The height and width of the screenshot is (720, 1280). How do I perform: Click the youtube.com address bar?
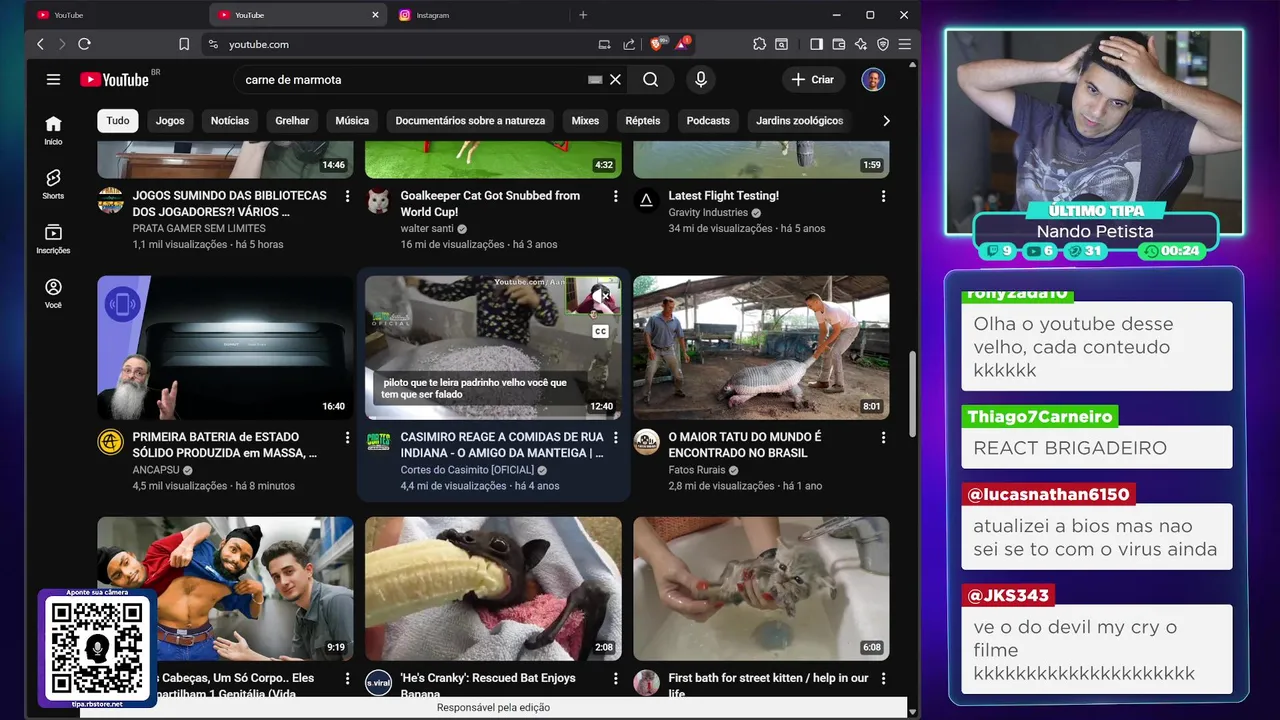pyautogui.click(x=398, y=44)
